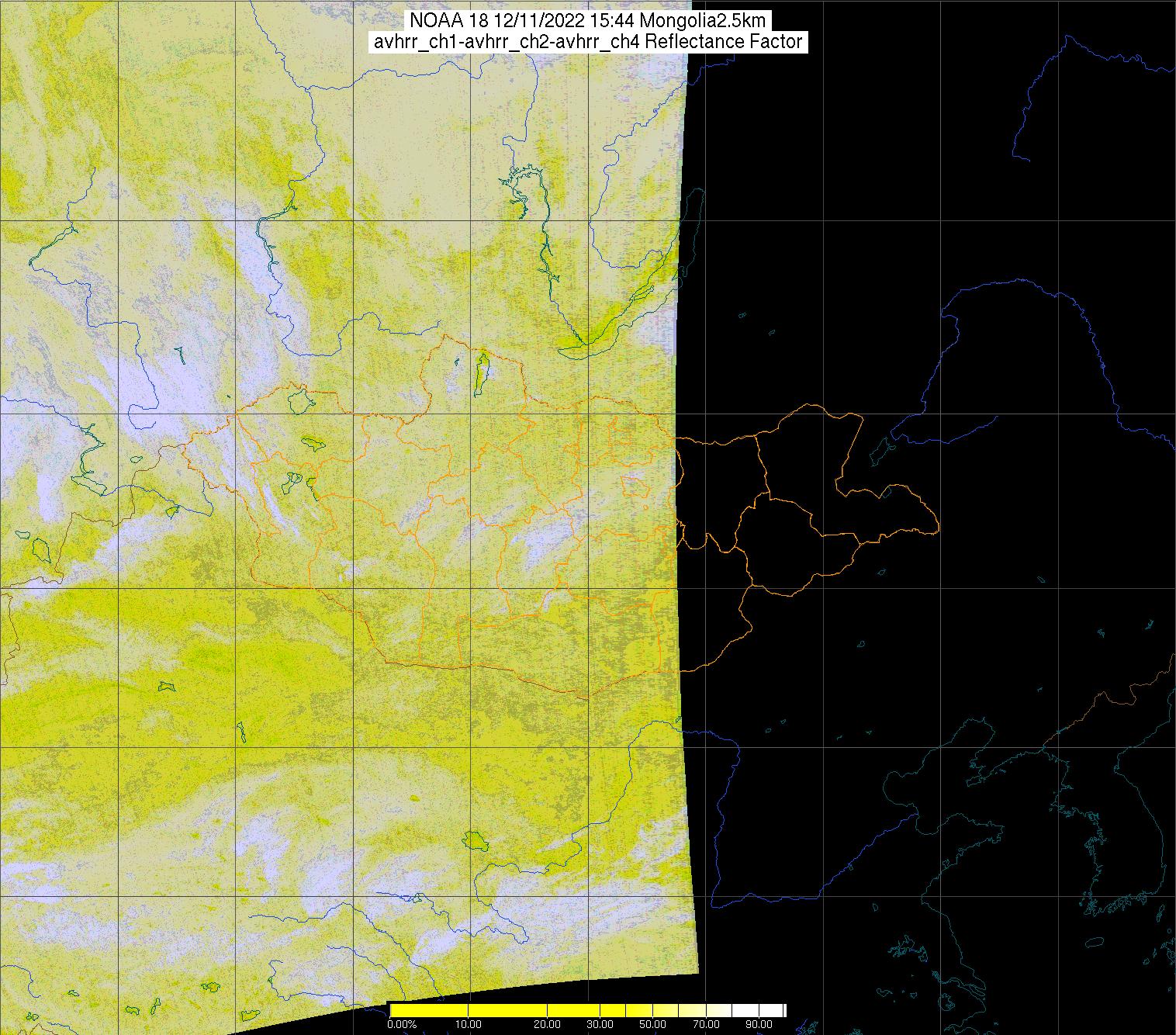Viewport: 1176px width, 1035px height.
Task: Click the '50.00' colorbar label
Action: point(653,1025)
